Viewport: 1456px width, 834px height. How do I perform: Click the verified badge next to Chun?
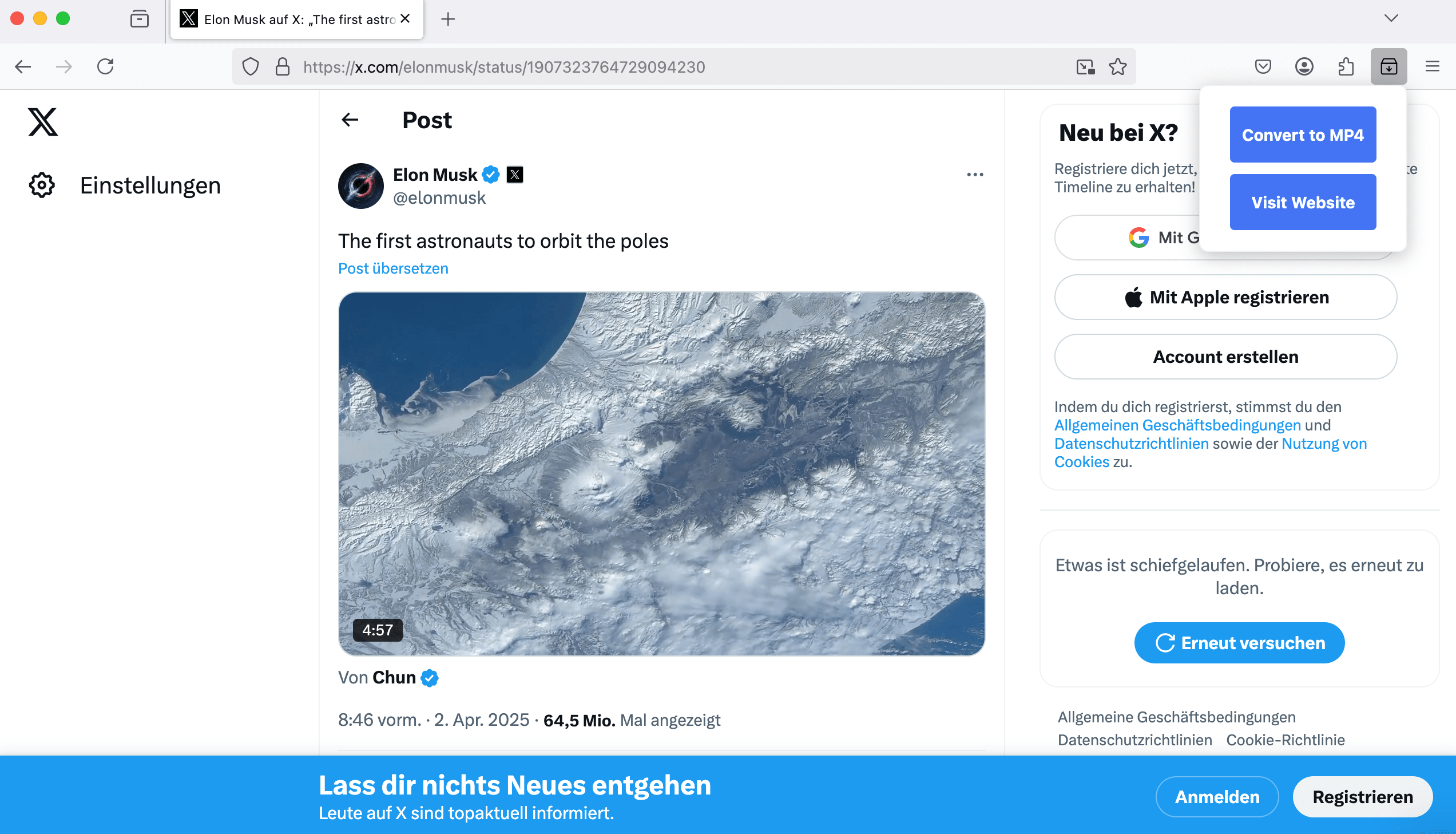click(430, 678)
